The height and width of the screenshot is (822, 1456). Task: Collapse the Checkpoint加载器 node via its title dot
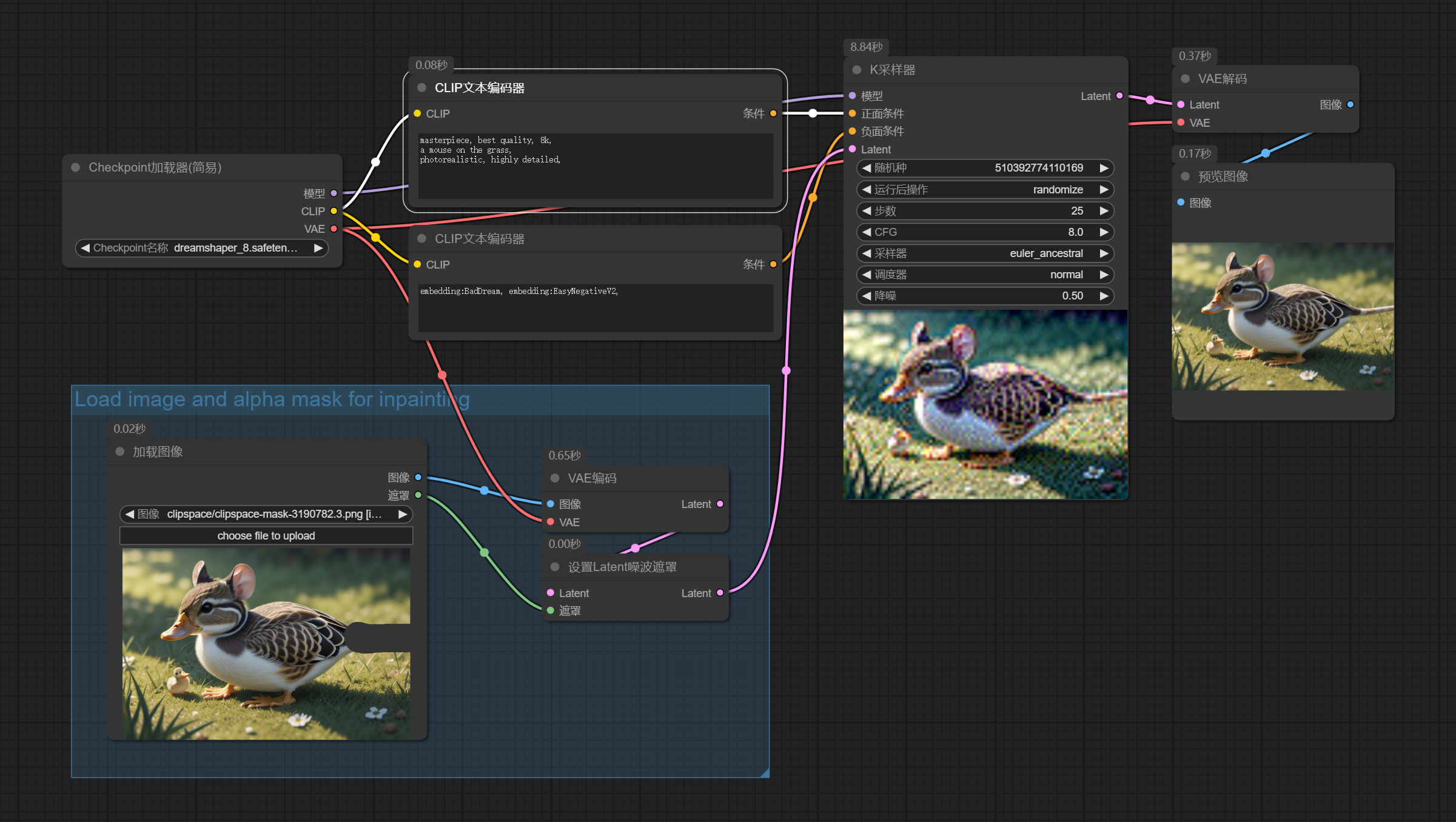pyautogui.click(x=76, y=167)
